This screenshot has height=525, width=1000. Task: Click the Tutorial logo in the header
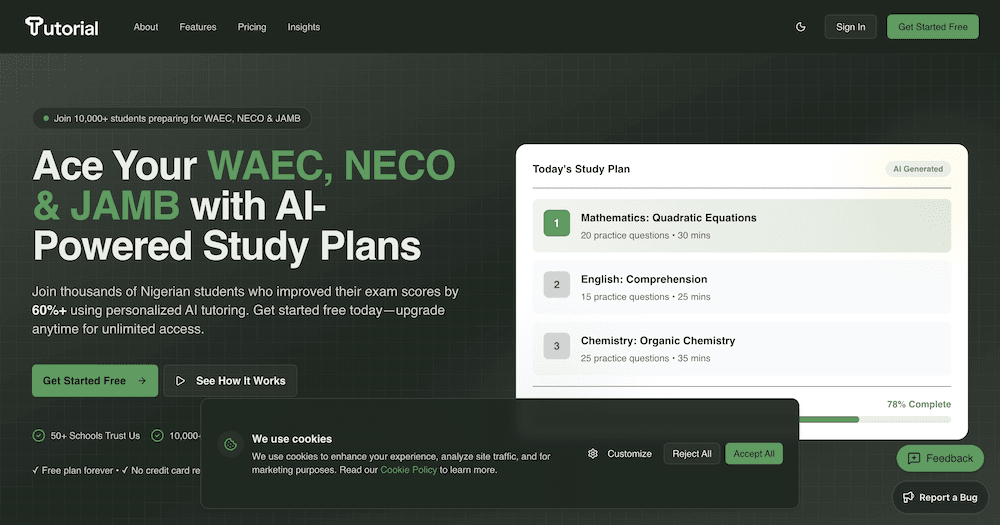pyautogui.click(x=62, y=27)
